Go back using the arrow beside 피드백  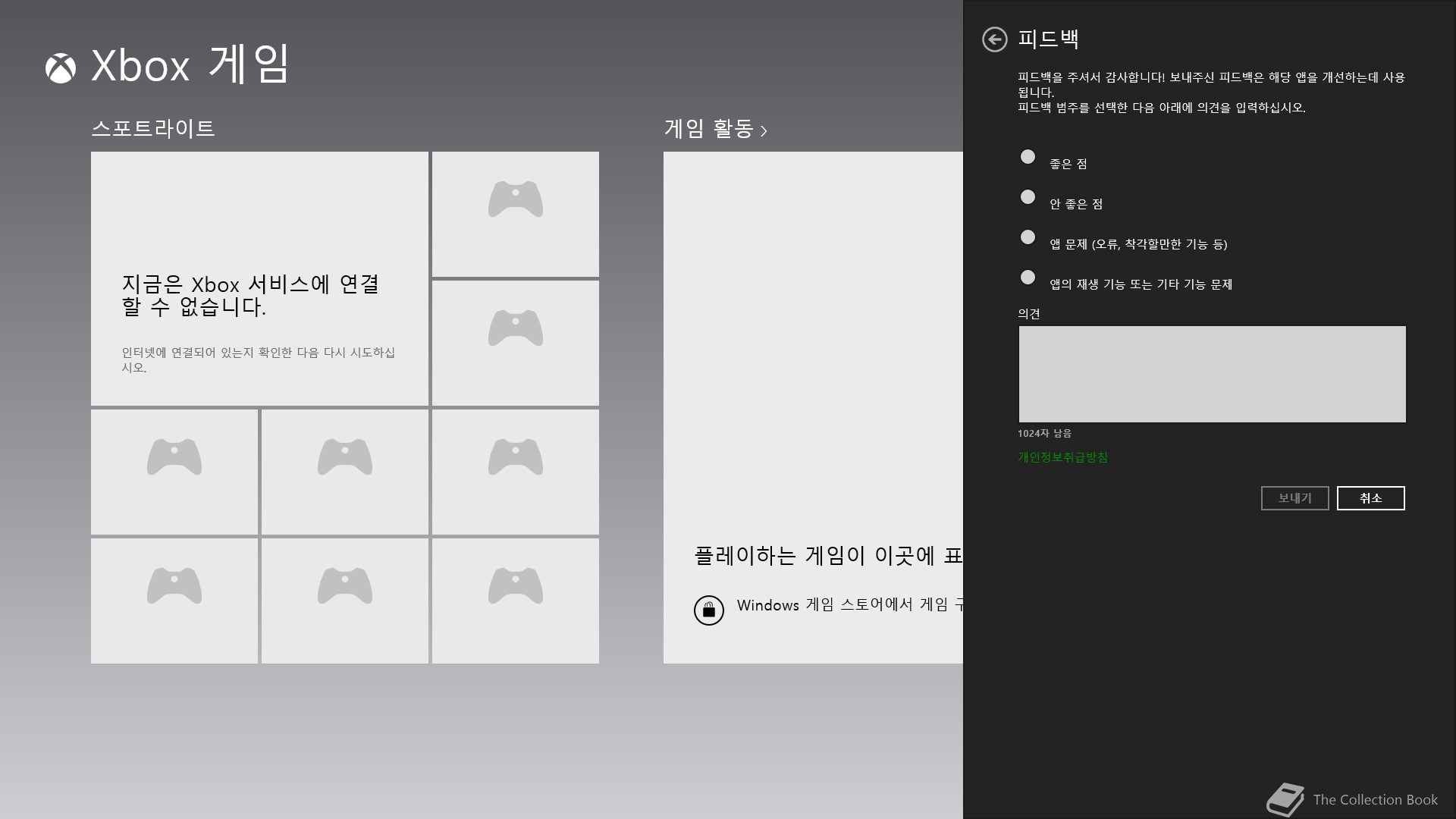pyautogui.click(x=994, y=39)
